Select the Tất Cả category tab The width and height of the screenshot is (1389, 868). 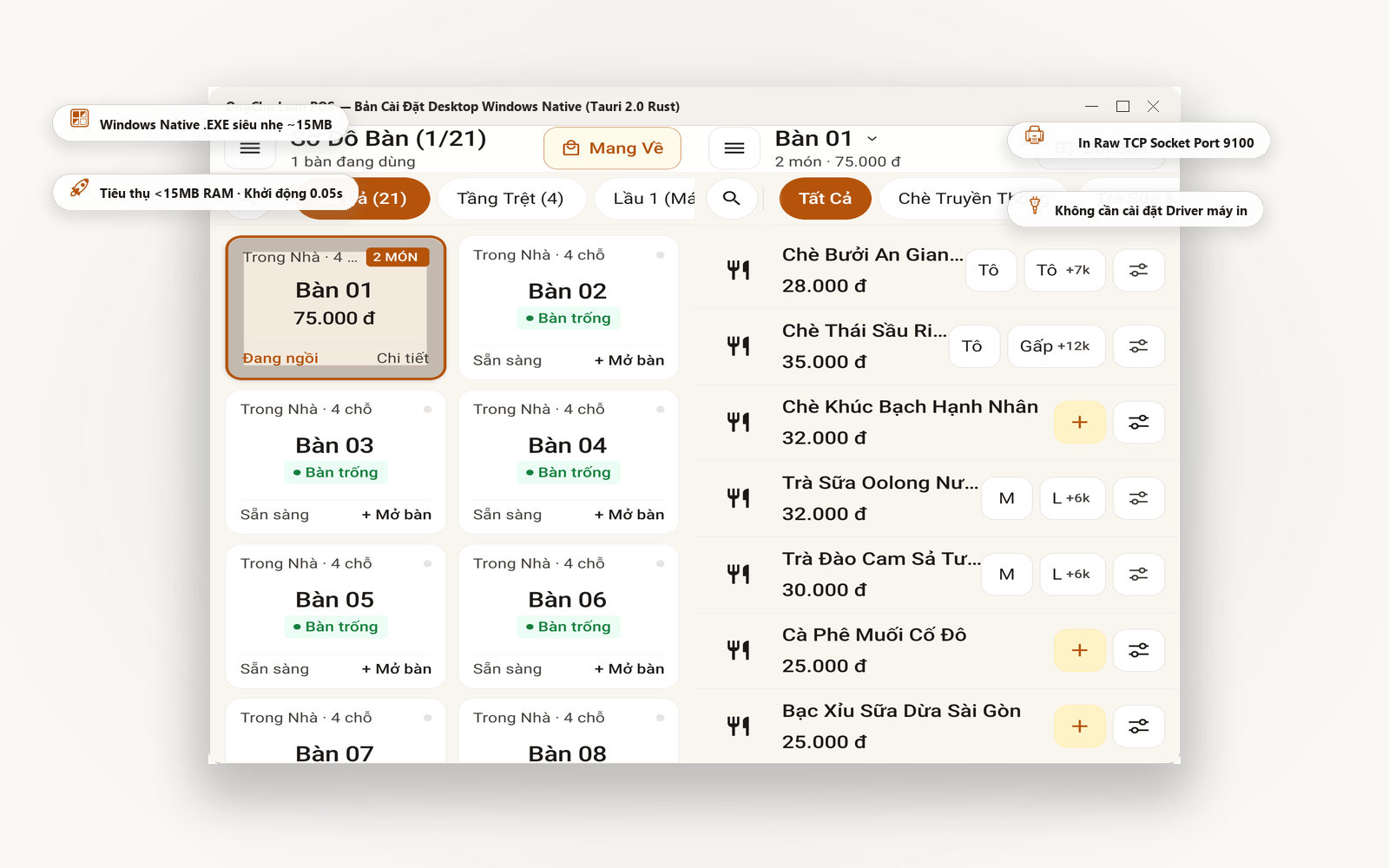click(826, 199)
